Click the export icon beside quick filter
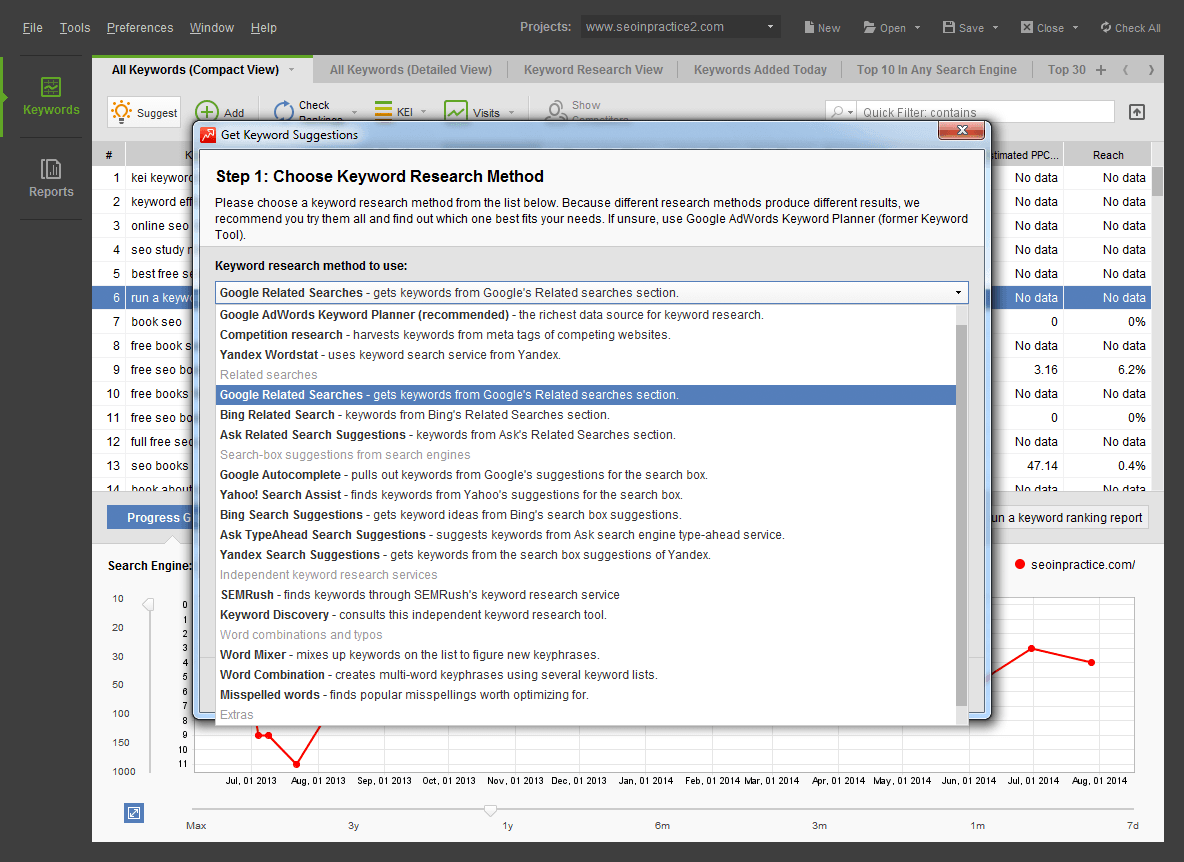 [1136, 112]
